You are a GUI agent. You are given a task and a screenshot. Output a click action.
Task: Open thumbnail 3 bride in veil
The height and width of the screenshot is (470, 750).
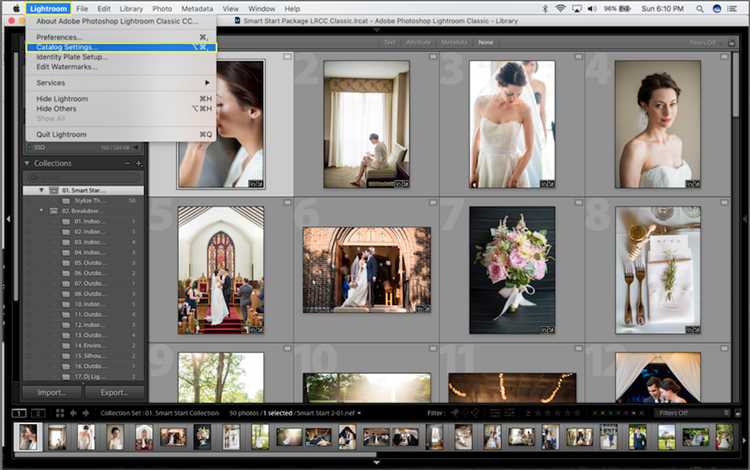pyautogui.click(x=512, y=124)
